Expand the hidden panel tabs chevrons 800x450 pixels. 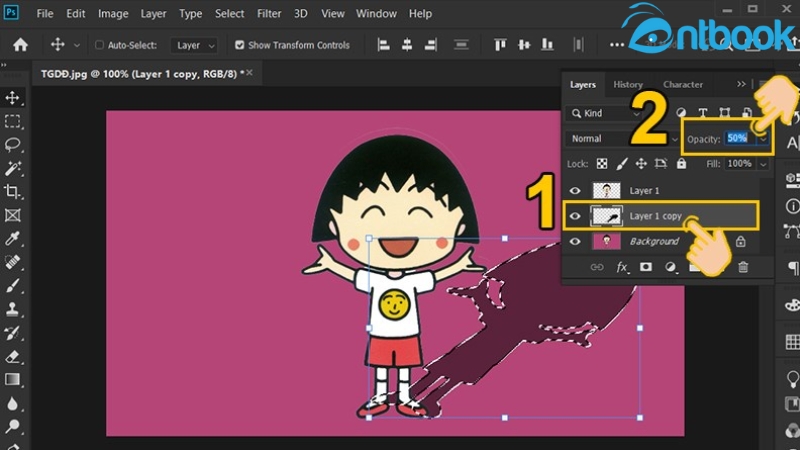(741, 84)
